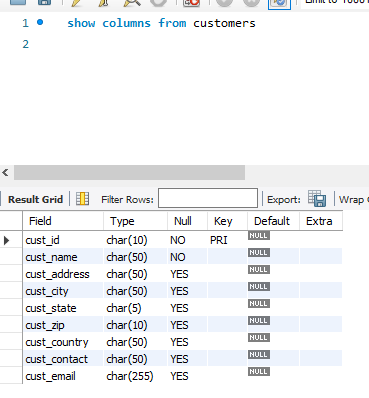Click the Default column header
Image resolution: width=369 pixels, height=398 pixels.
pyautogui.click(x=273, y=221)
